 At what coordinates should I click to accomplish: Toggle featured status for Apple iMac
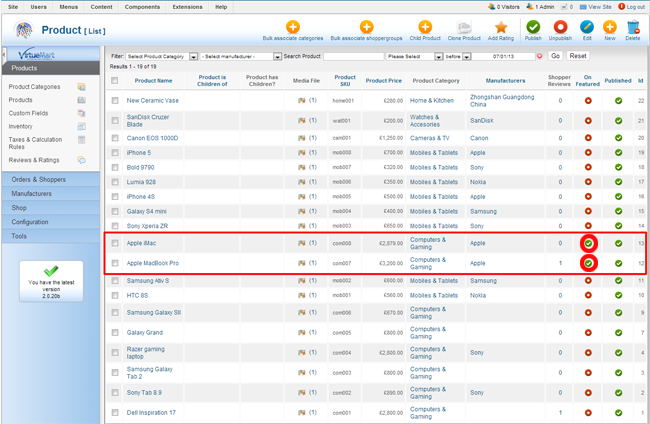589,243
